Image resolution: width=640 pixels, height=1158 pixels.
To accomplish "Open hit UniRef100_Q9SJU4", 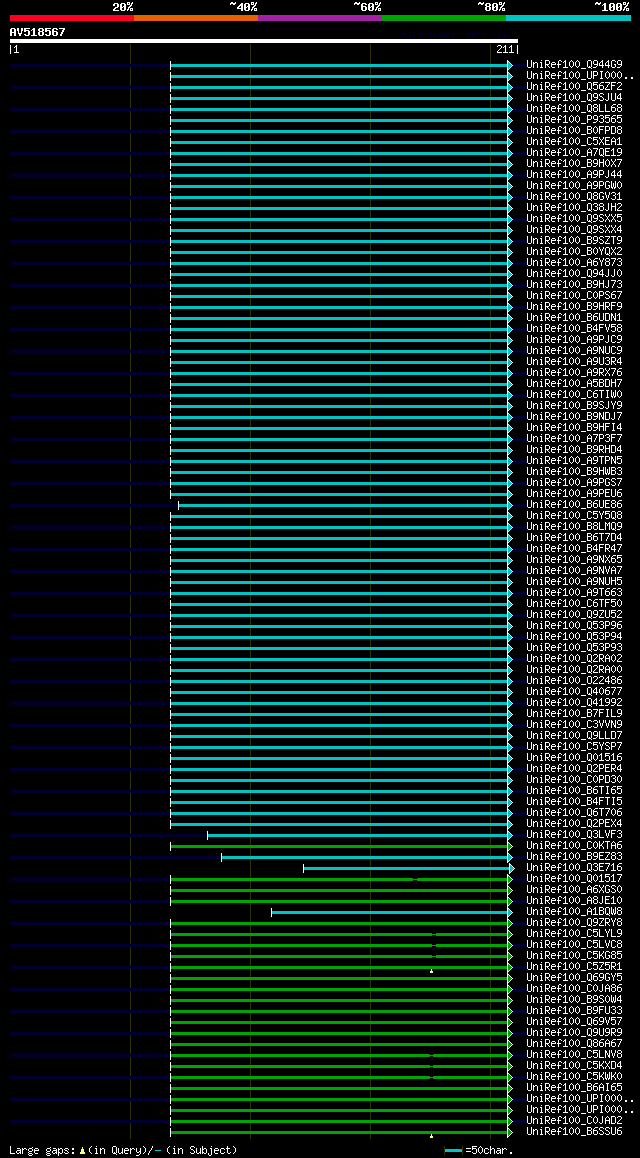I will pos(574,97).
